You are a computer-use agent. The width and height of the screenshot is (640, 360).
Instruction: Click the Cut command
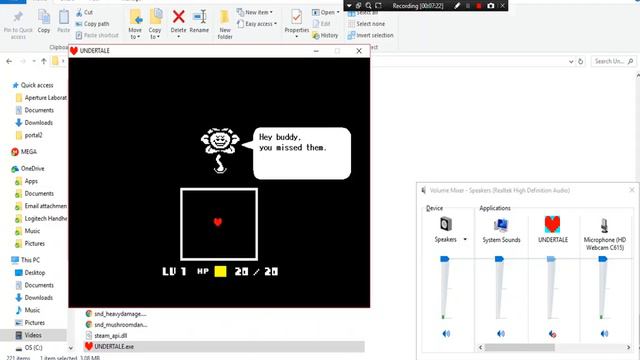(84, 13)
